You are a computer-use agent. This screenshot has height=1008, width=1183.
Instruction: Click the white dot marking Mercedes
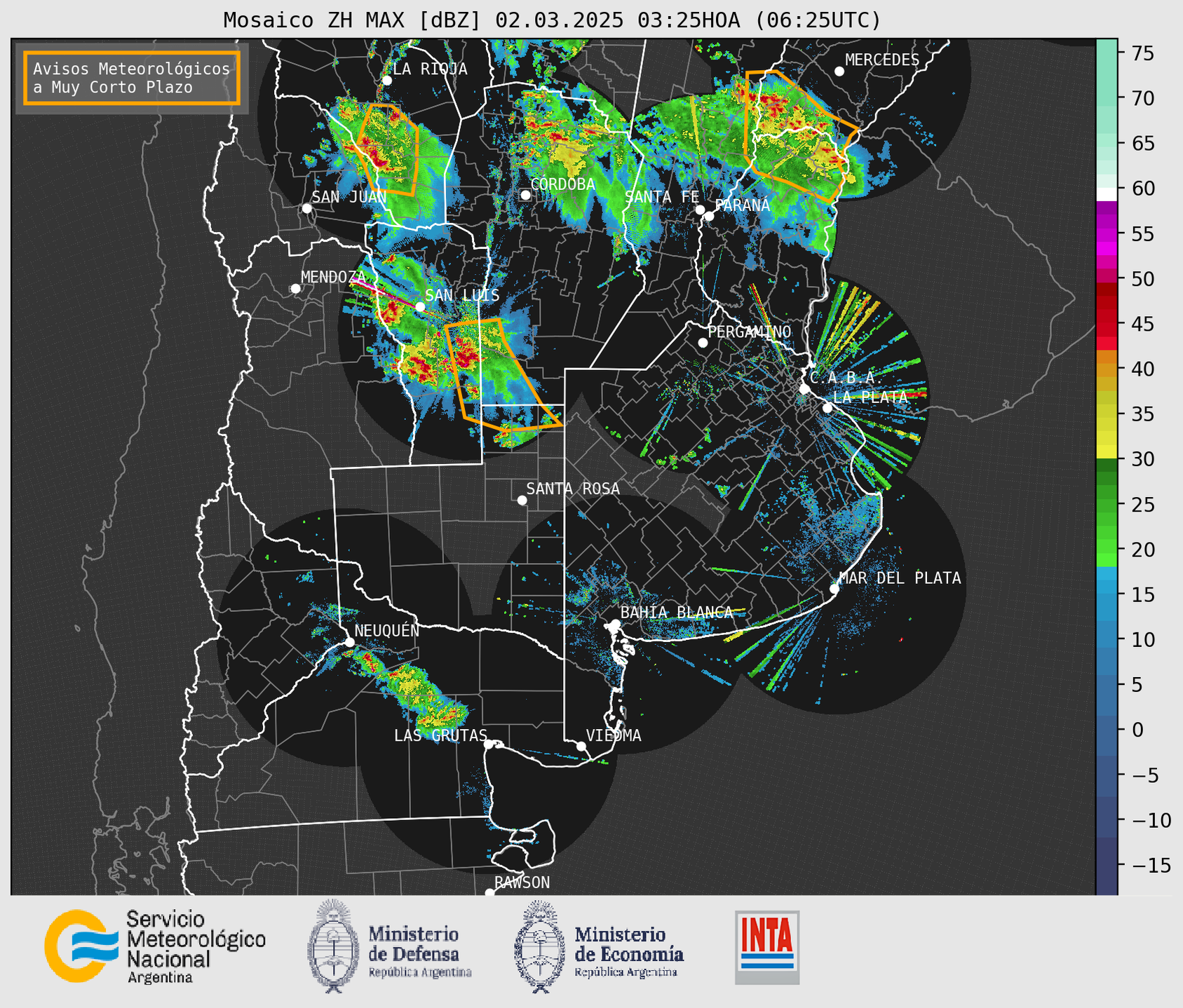839,71
